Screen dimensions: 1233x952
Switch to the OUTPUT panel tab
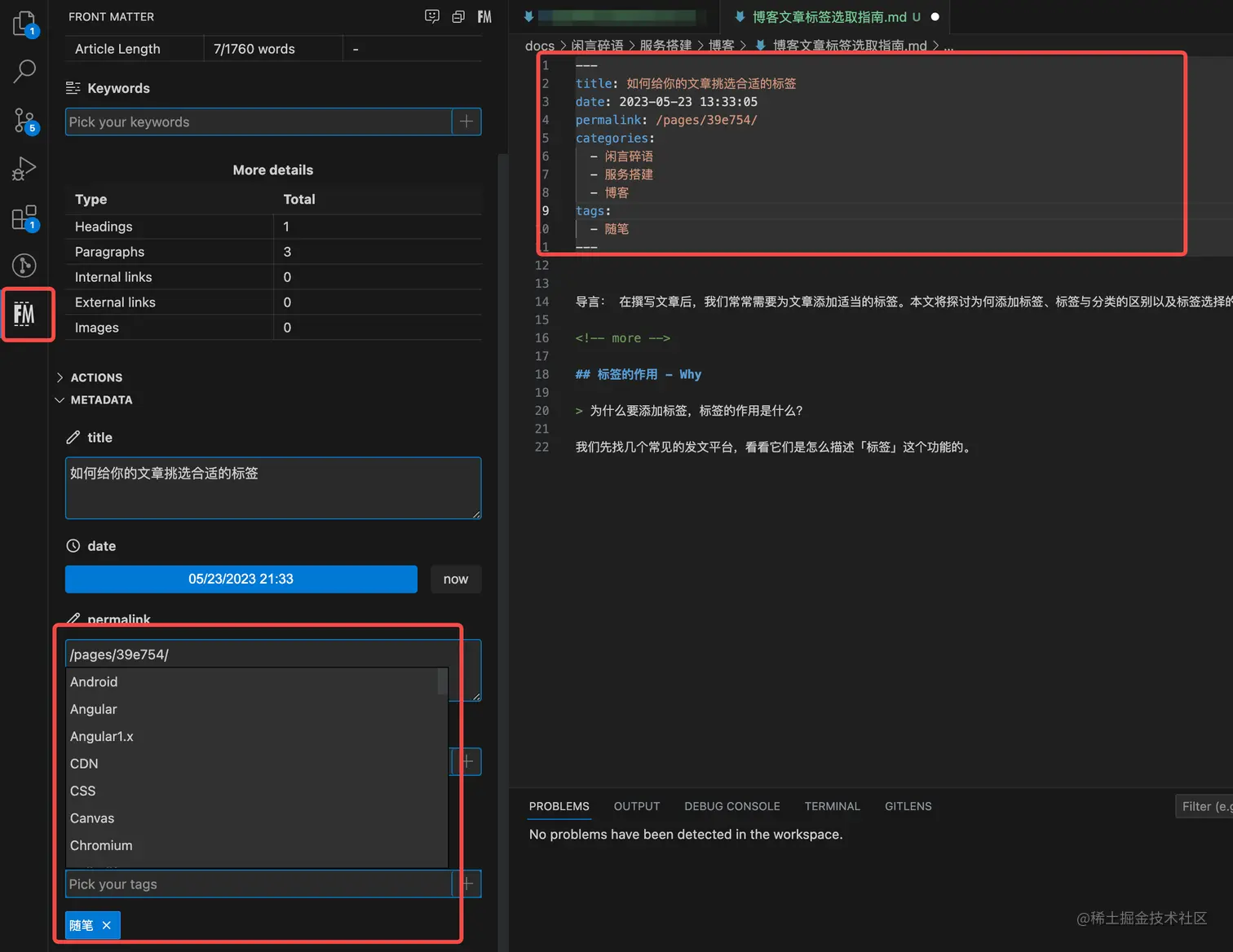[x=637, y=806]
